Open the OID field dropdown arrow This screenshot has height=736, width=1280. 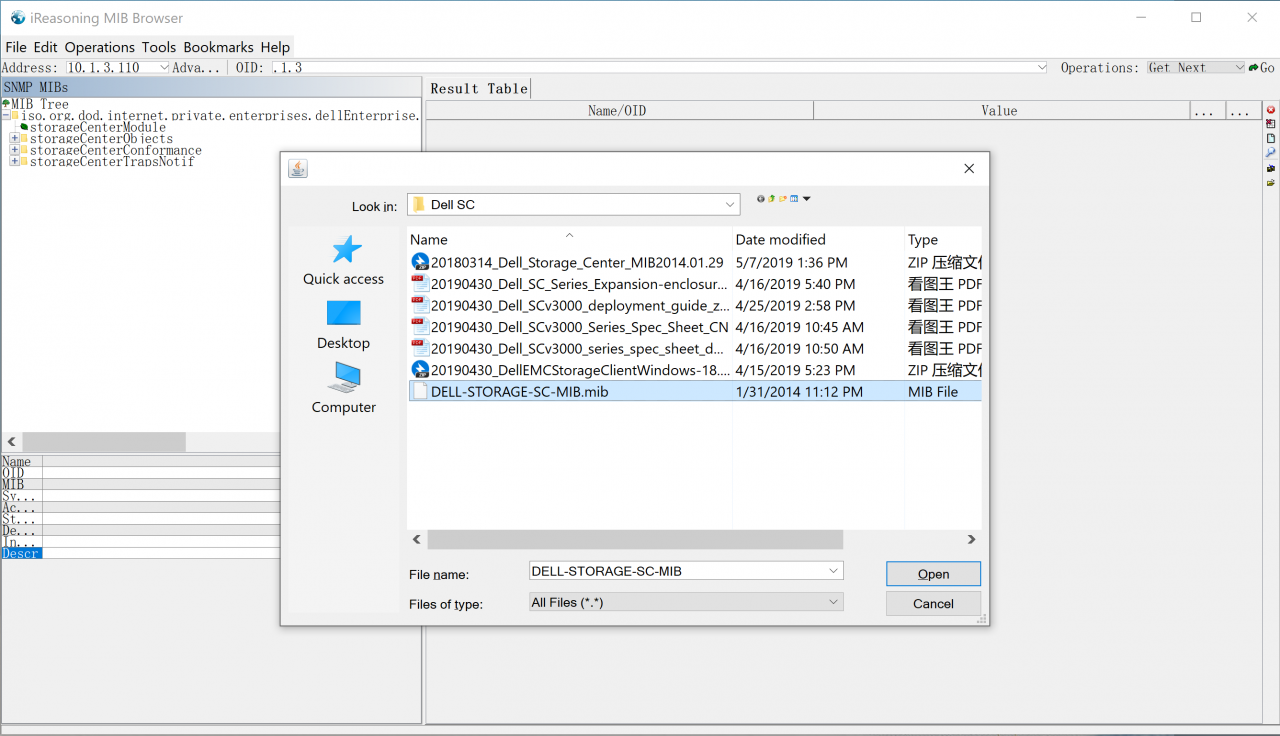click(x=1041, y=68)
